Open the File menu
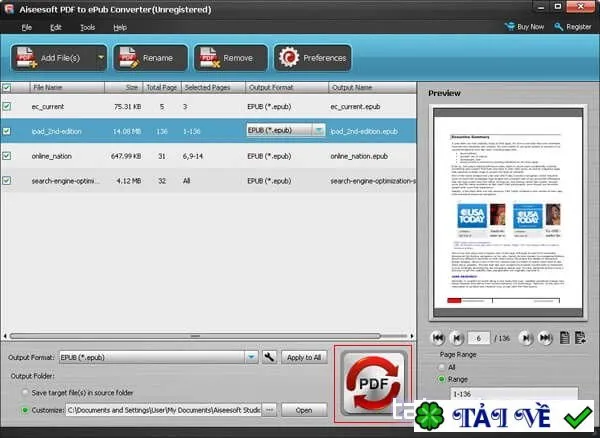The height and width of the screenshot is (438, 600). click(x=26, y=28)
